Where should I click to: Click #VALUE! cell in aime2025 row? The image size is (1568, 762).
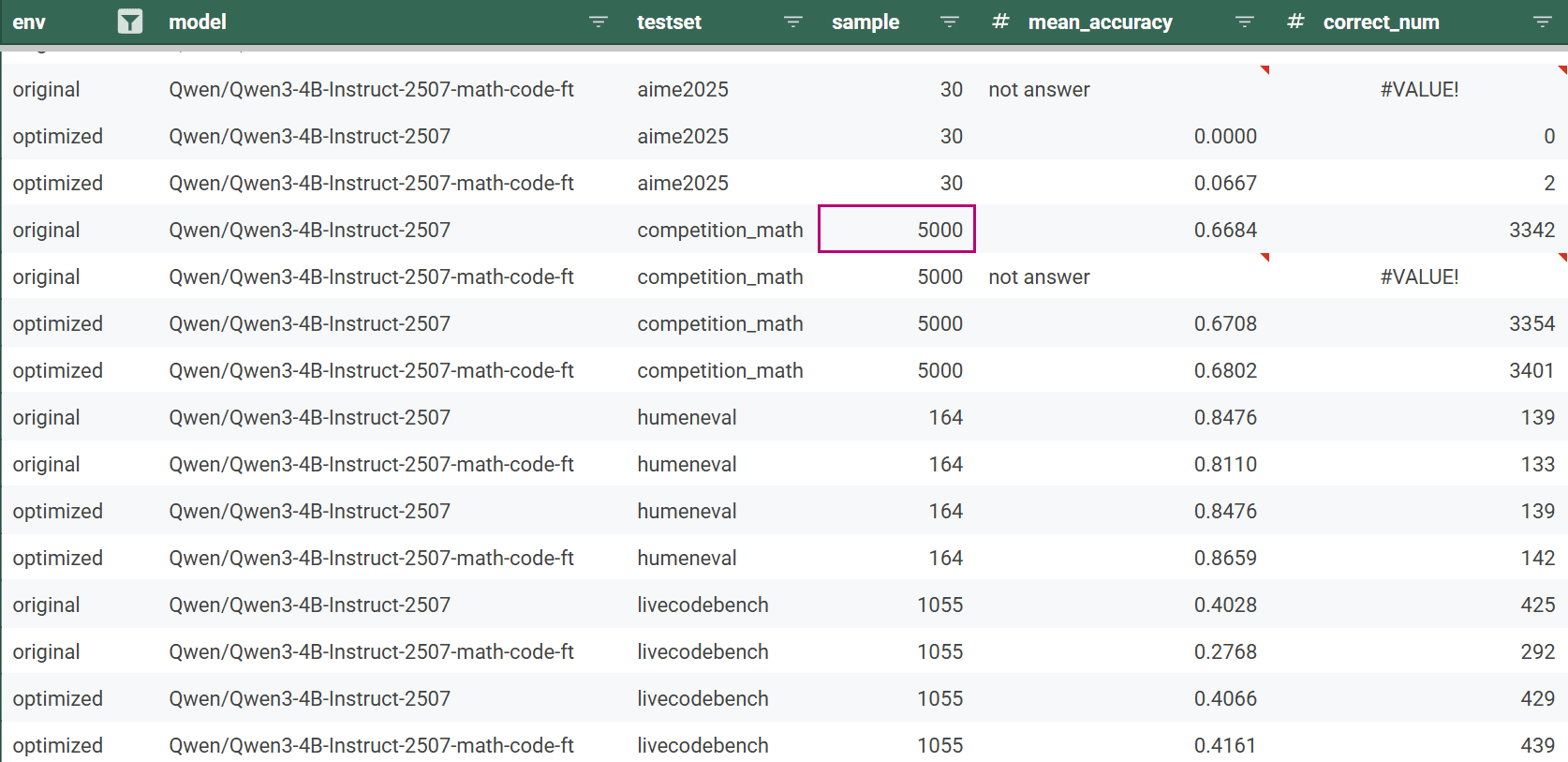(x=1419, y=89)
